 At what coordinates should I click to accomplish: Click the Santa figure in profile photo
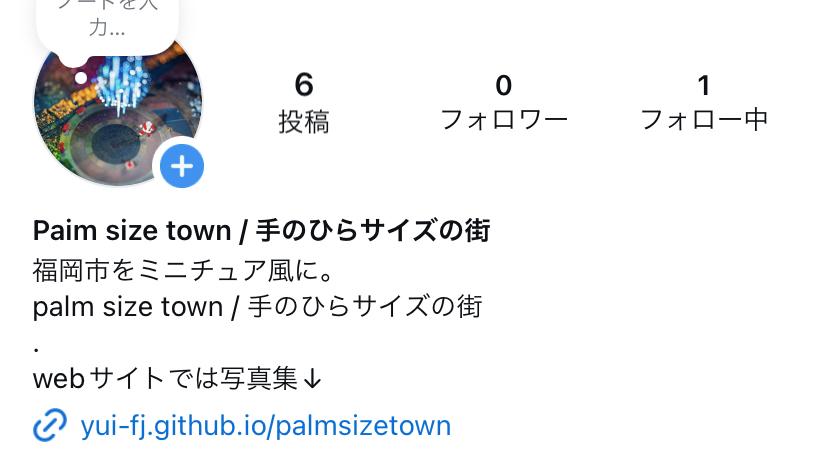[x=146, y=128]
